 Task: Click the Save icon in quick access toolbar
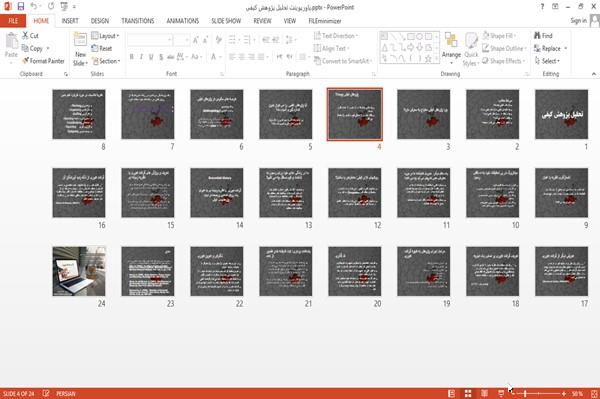[x=21, y=7]
